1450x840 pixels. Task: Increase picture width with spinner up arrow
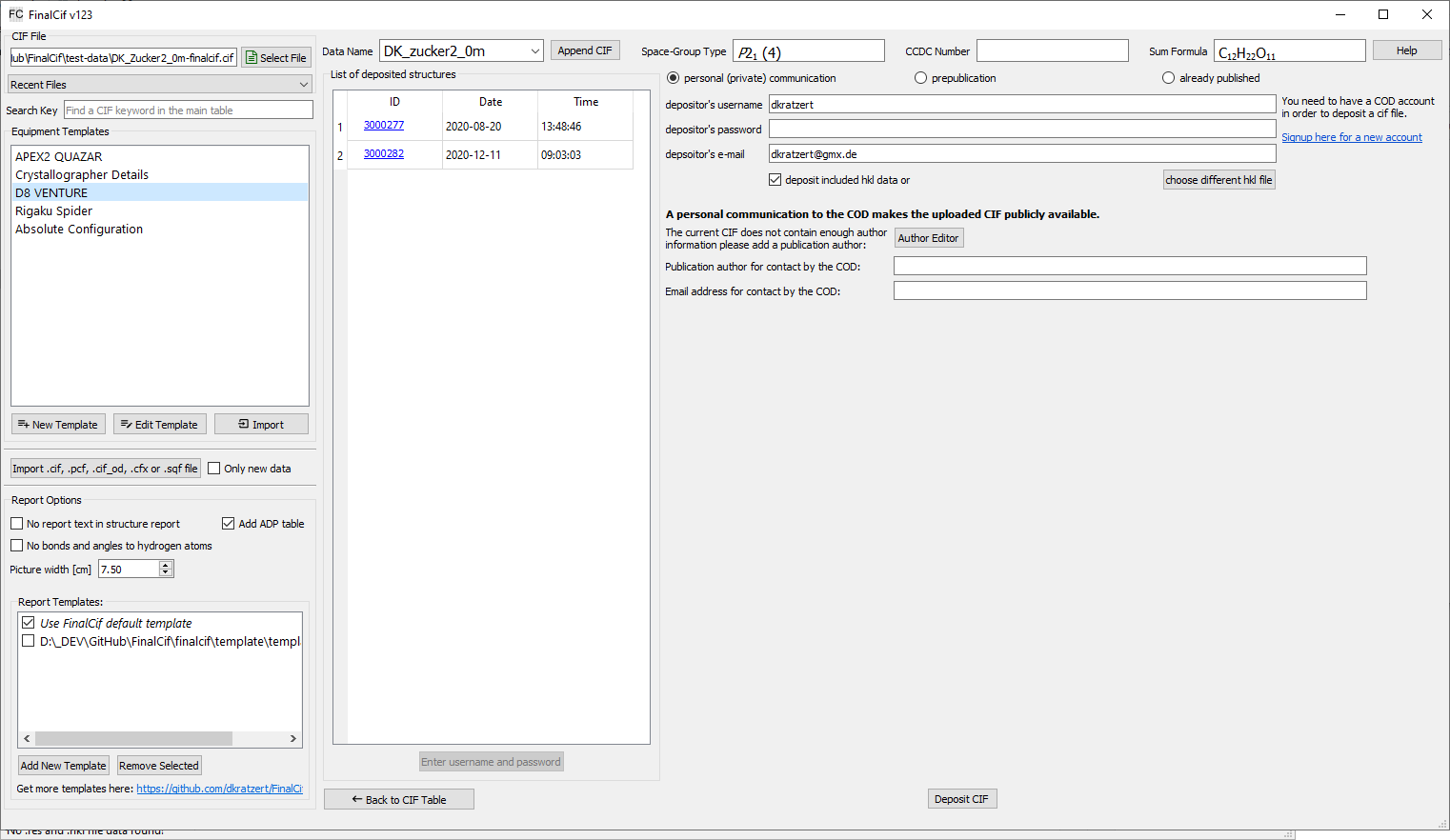(x=166, y=565)
